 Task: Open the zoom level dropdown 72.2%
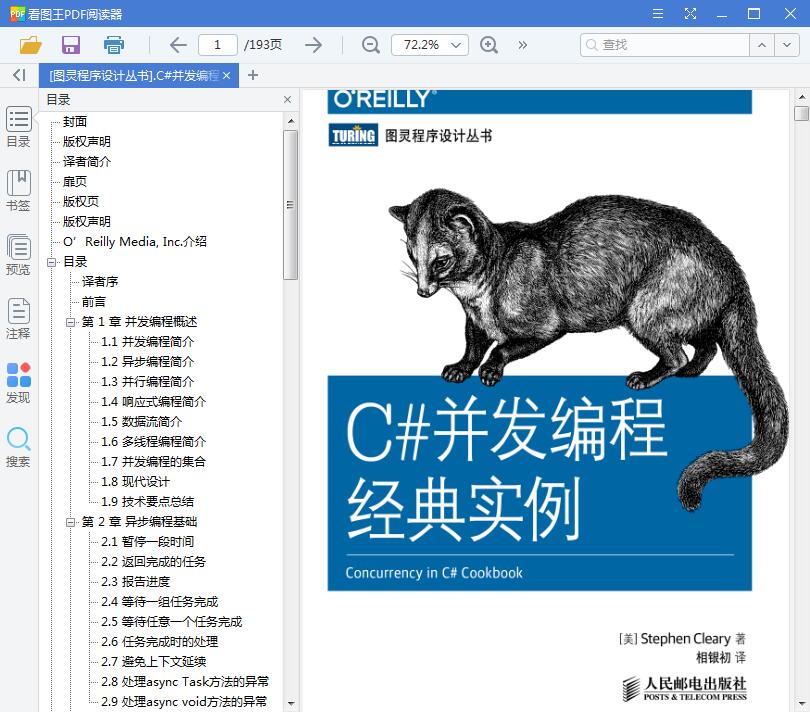430,45
